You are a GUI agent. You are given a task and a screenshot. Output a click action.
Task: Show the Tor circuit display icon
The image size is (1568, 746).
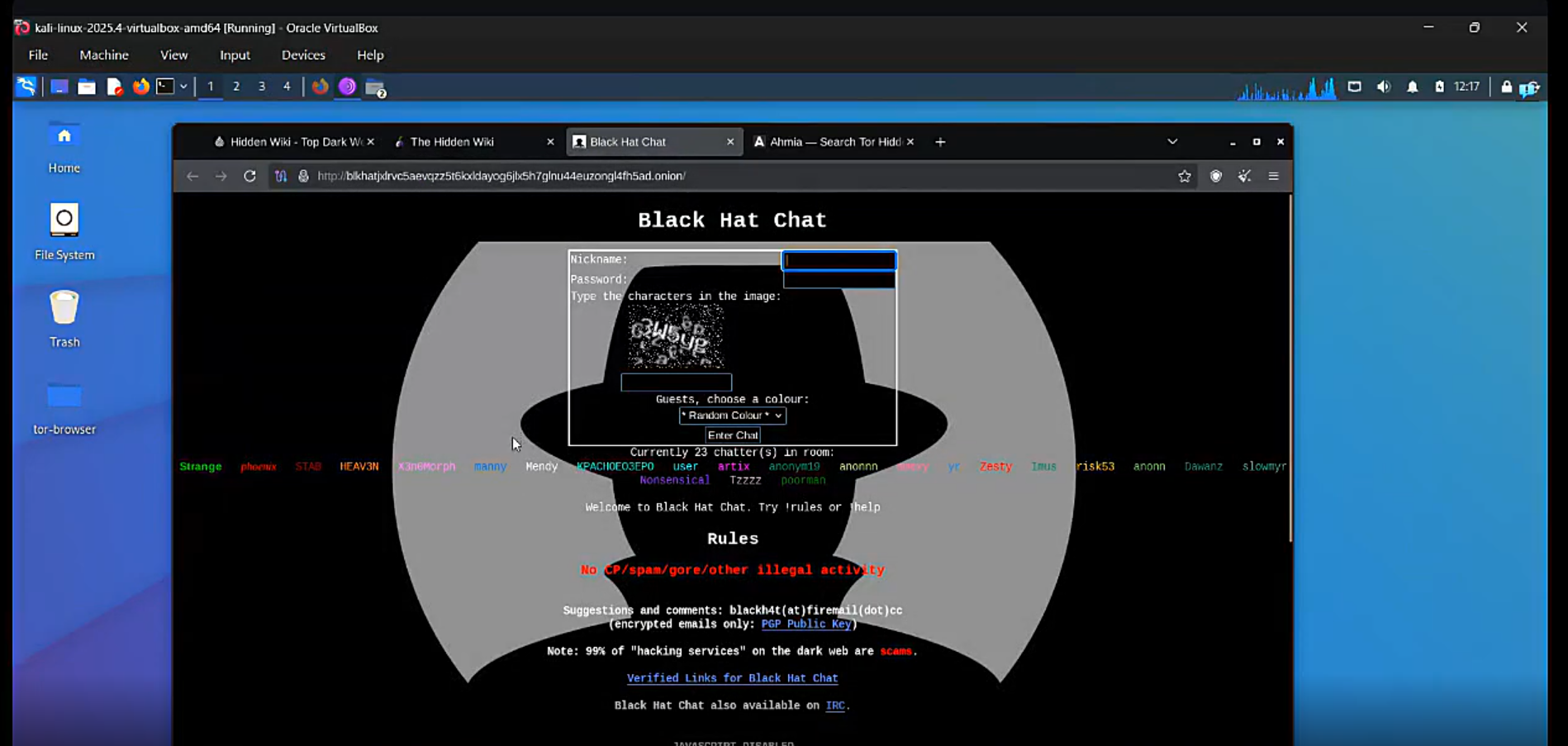click(281, 176)
